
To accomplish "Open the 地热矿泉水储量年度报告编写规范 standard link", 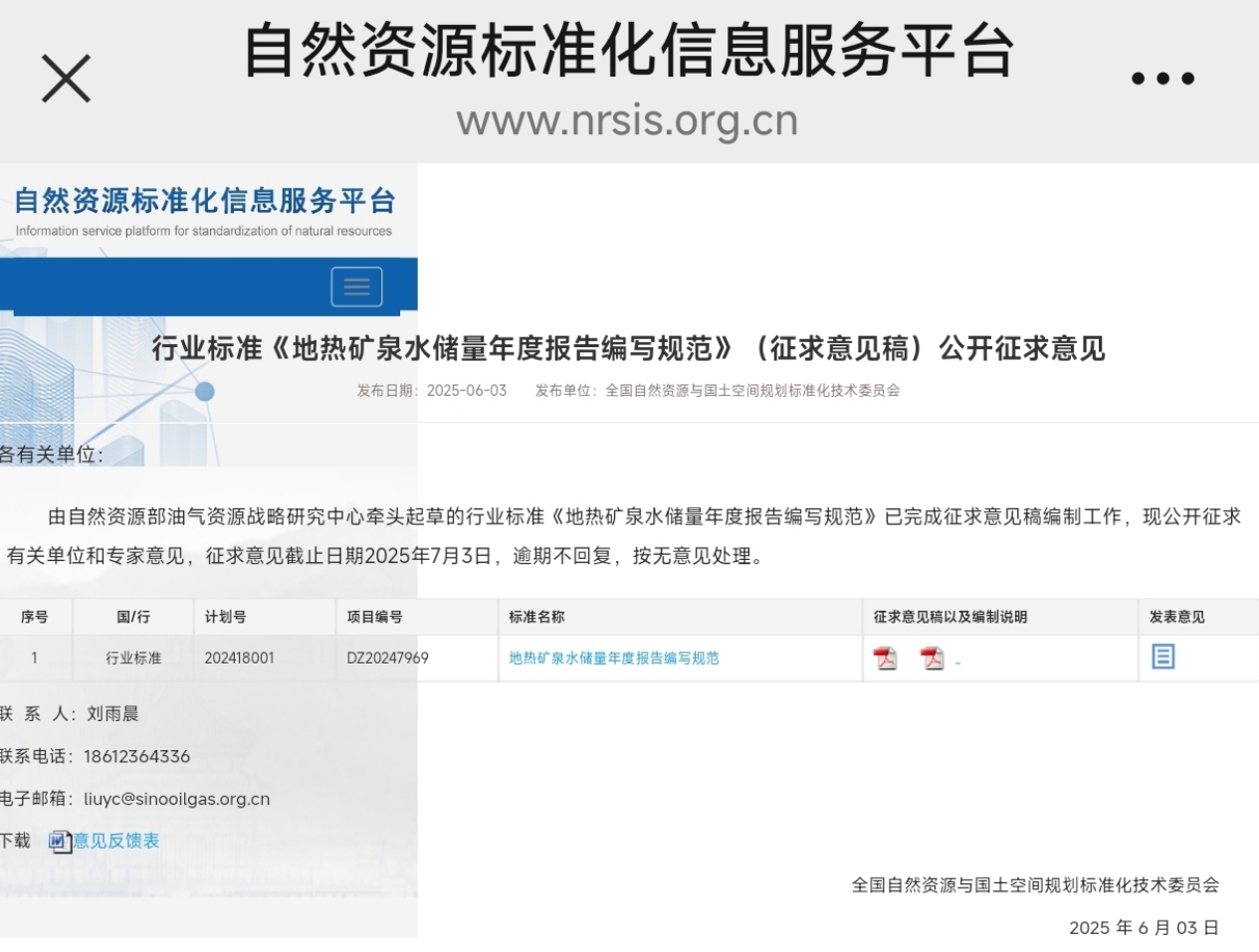I will click(613, 659).
